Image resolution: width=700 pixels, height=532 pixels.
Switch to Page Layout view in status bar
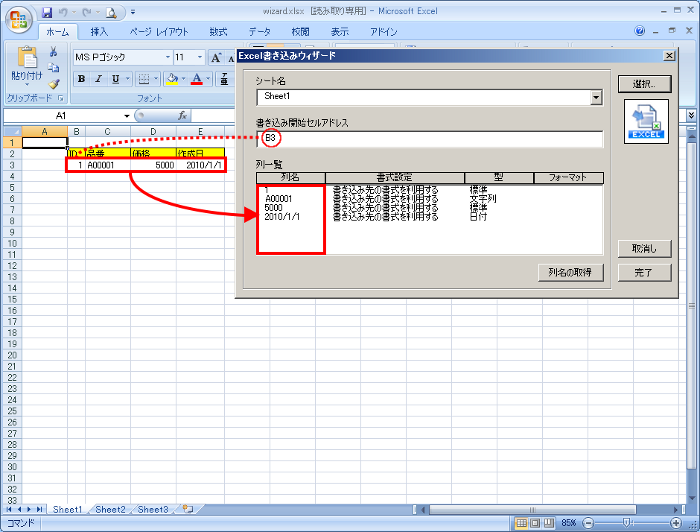tap(537, 523)
